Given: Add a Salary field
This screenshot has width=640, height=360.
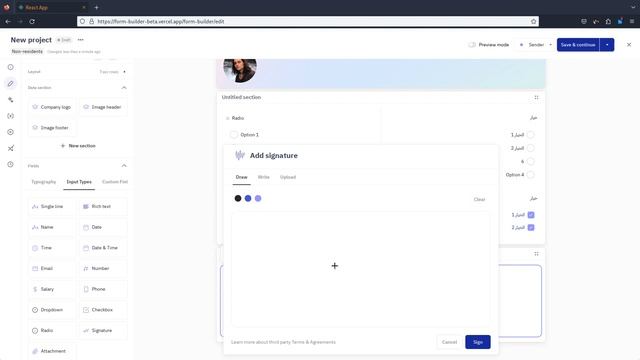Looking at the screenshot, I should click(51, 289).
